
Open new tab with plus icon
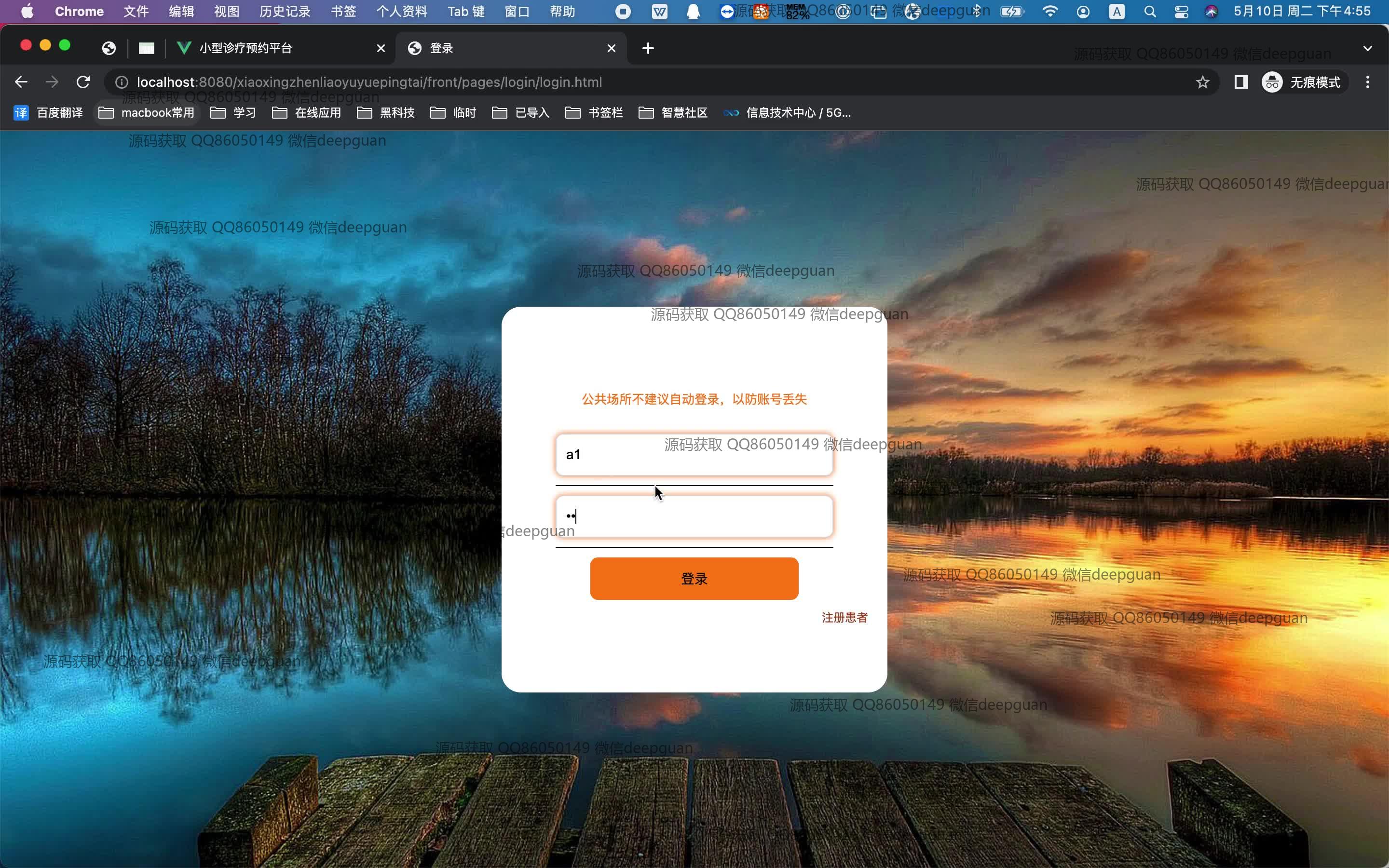pos(648,48)
